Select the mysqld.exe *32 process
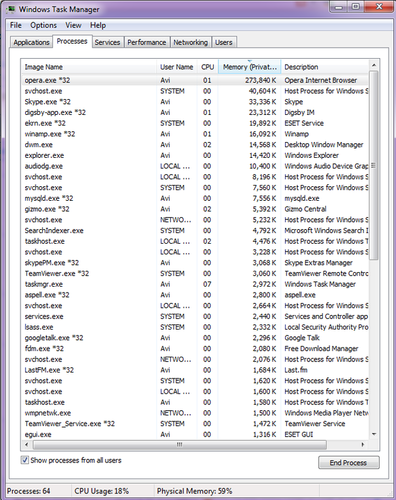This screenshot has width=396, height=500. 195,198
